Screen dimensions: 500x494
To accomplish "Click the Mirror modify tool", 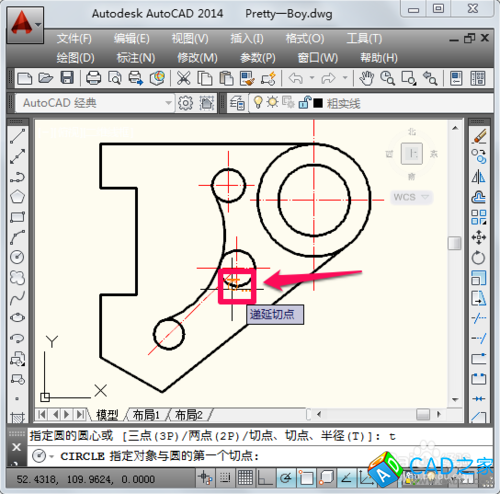I will (x=479, y=177).
